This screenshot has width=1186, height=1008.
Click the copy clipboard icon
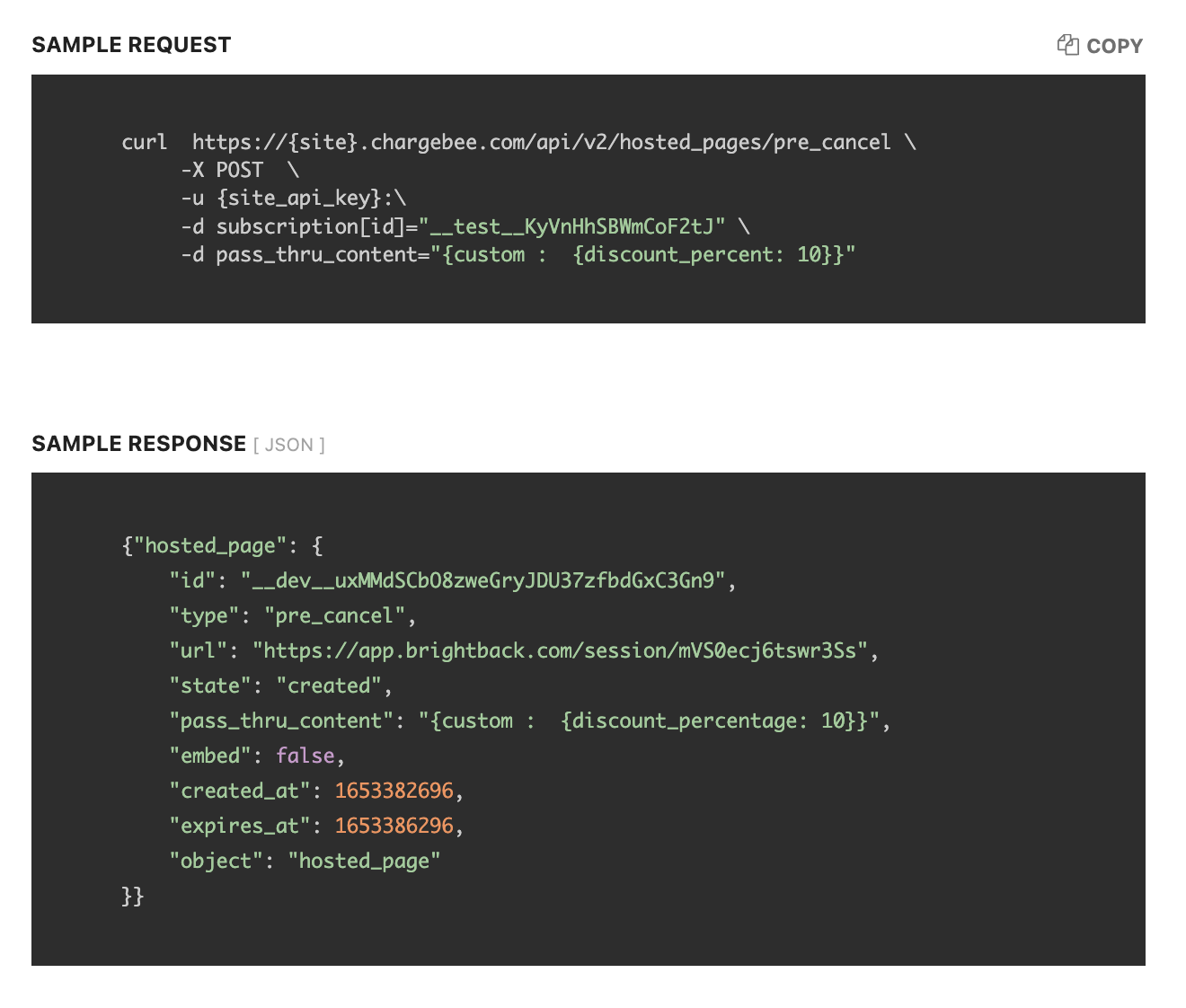coord(1067,45)
